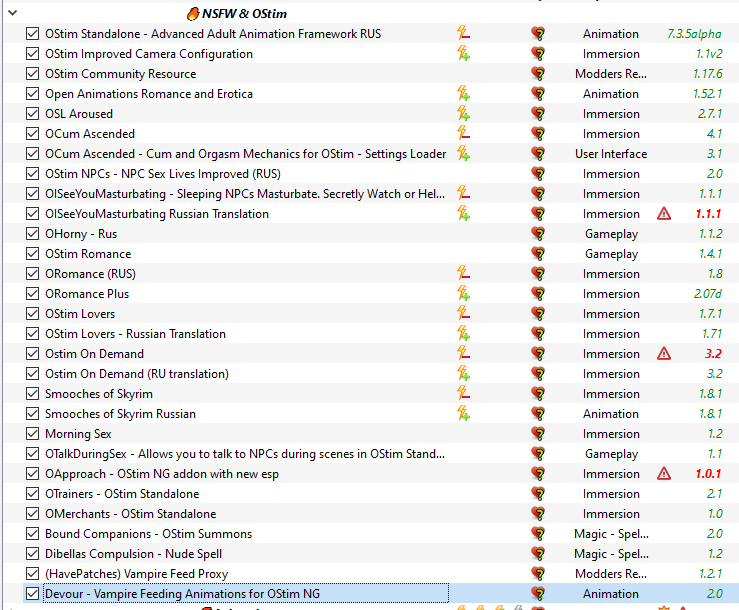Select ORomance Plus mod name
The width and height of the screenshot is (739, 610).
tap(87, 293)
